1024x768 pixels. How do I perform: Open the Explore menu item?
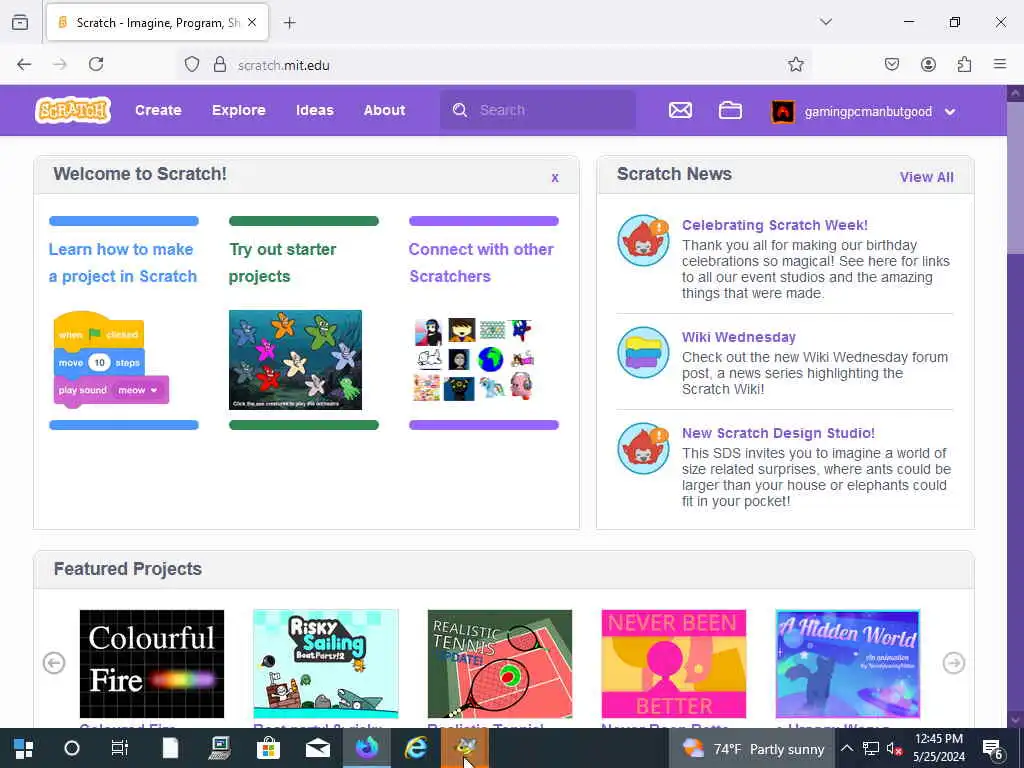pyautogui.click(x=238, y=110)
